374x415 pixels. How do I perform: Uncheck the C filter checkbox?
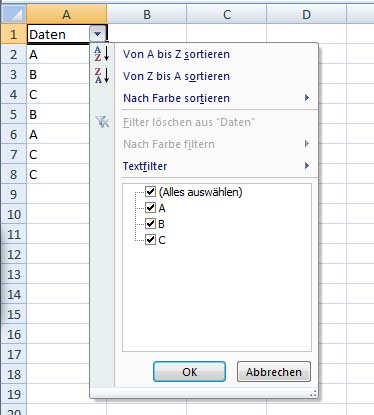click(x=151, y=239)
